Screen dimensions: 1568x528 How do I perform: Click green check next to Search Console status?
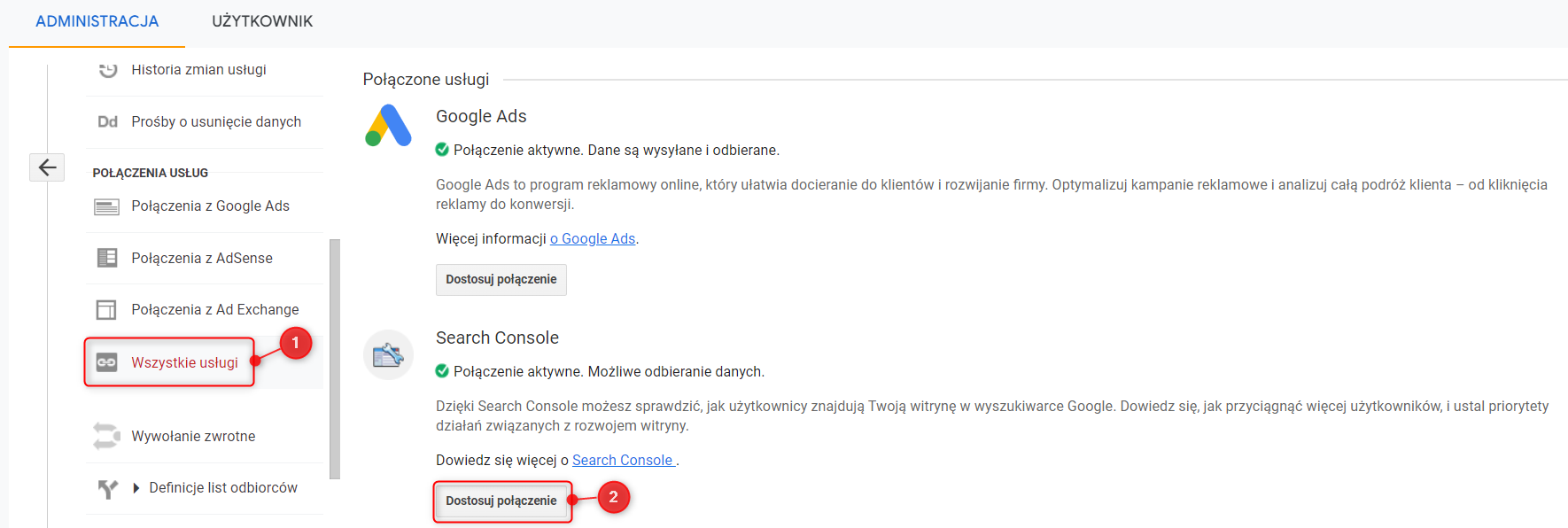click(442, 371)
